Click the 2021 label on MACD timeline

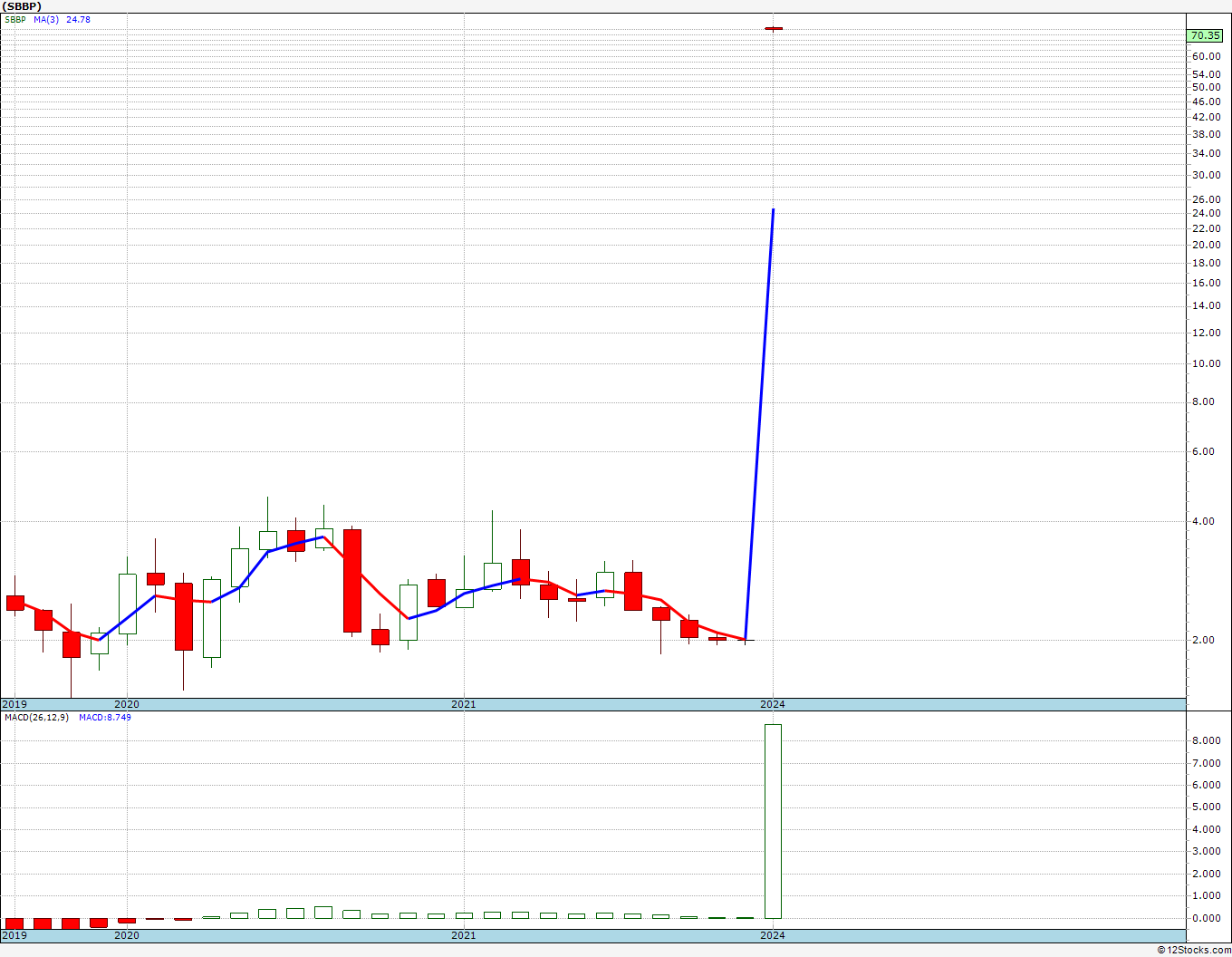[x=463, y=934]
